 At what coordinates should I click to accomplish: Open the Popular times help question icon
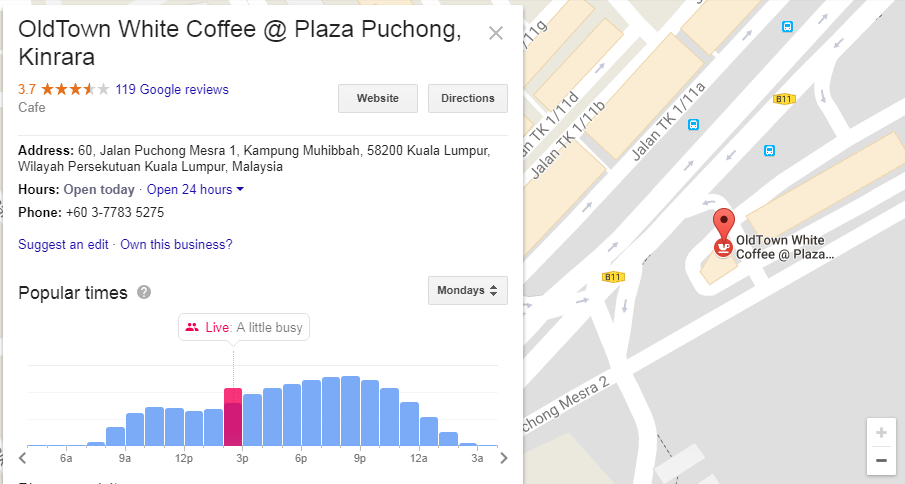pyautogui.click(x=144, y=292)
